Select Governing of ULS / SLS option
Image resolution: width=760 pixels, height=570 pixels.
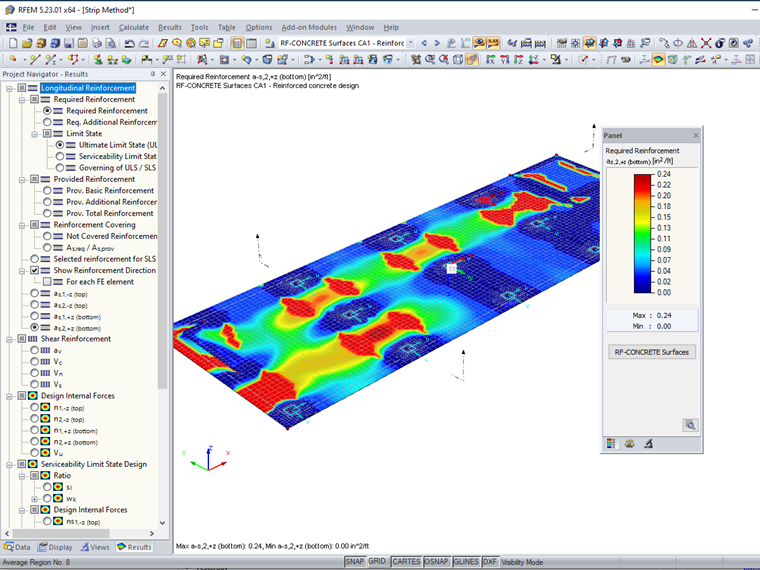pyautogui.click(x=60, y=168)
